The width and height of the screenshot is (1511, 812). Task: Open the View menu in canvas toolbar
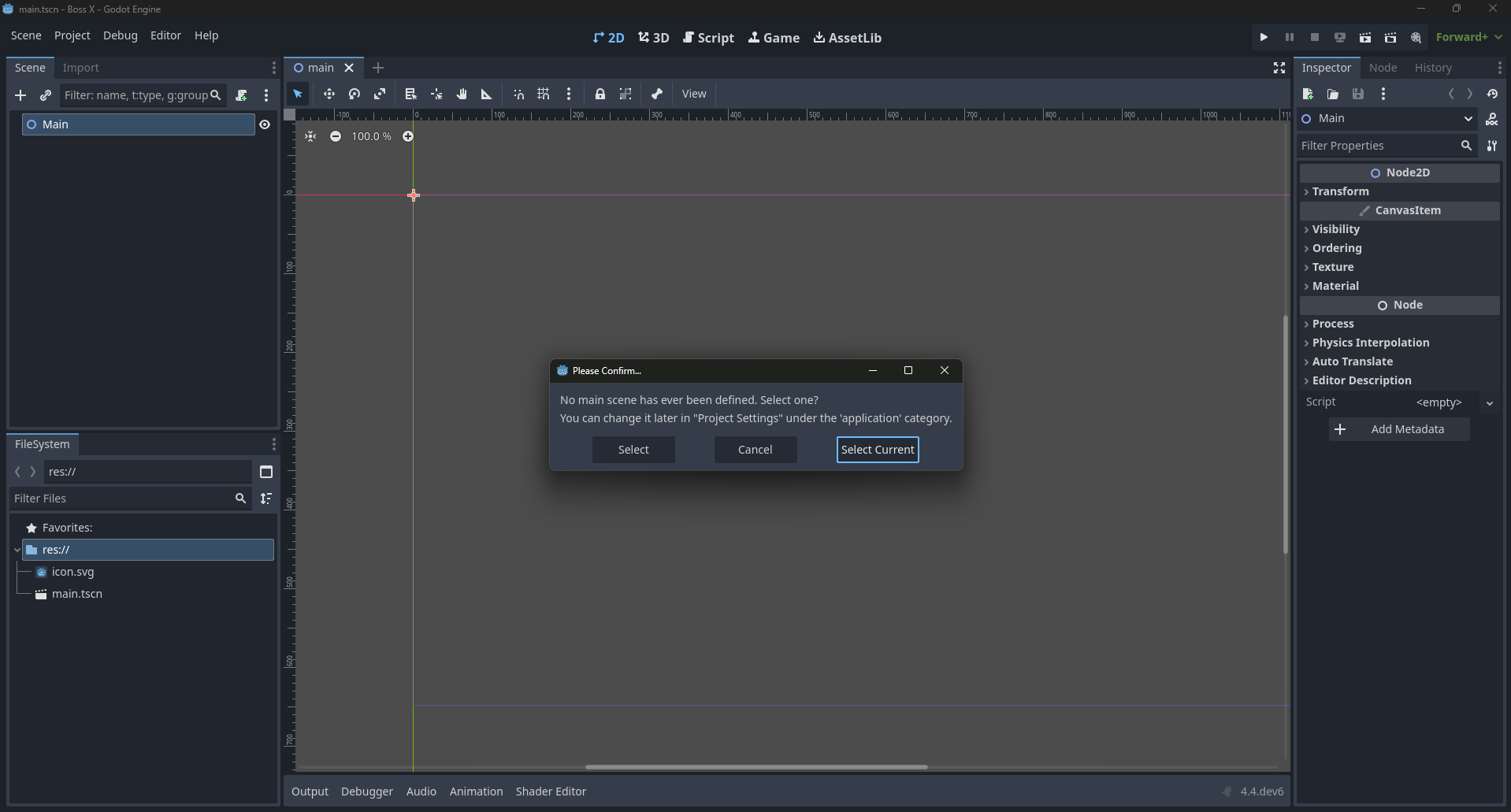click(x=694, y=94)
